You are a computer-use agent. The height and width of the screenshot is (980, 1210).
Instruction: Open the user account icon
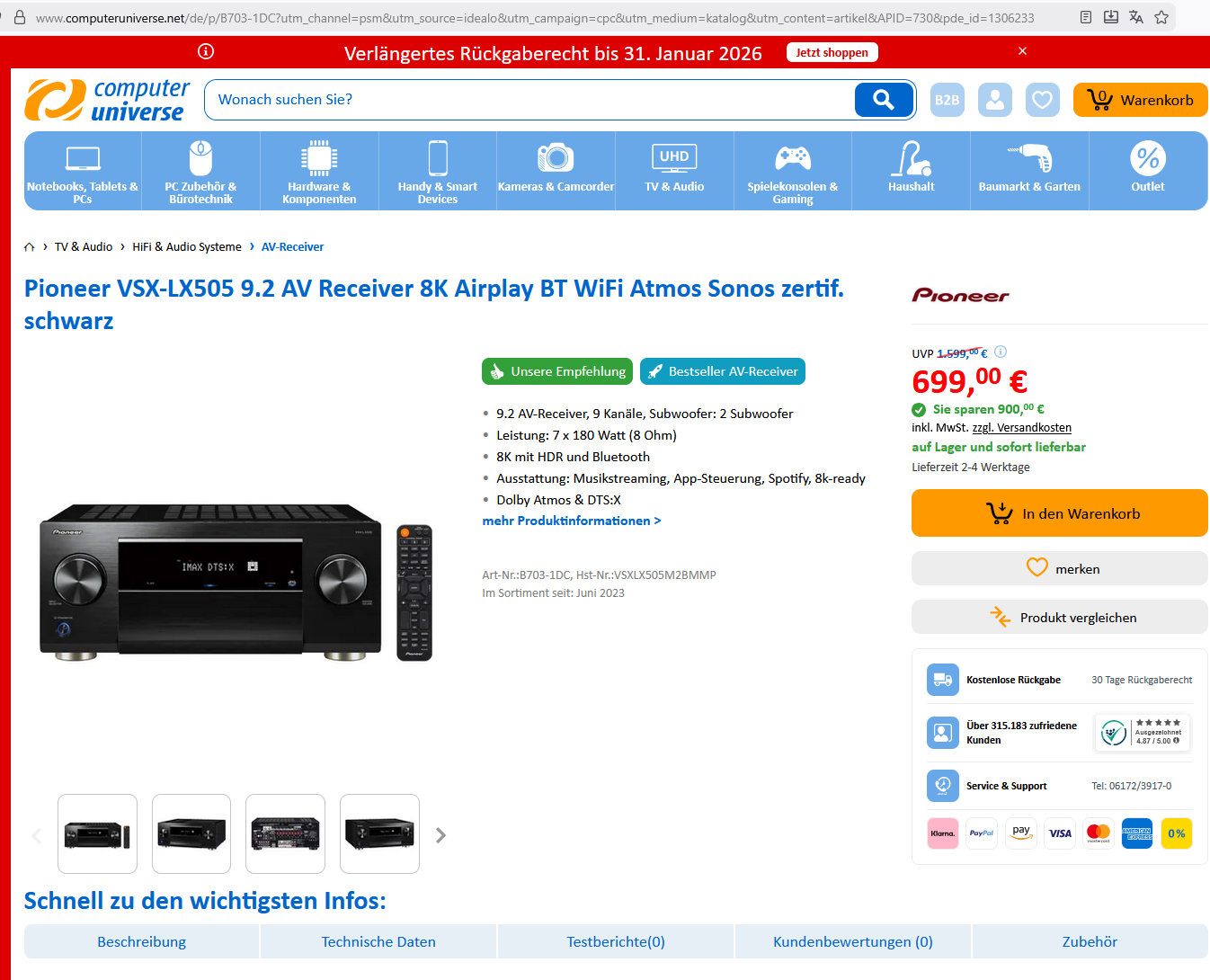[x=995, y=100]
